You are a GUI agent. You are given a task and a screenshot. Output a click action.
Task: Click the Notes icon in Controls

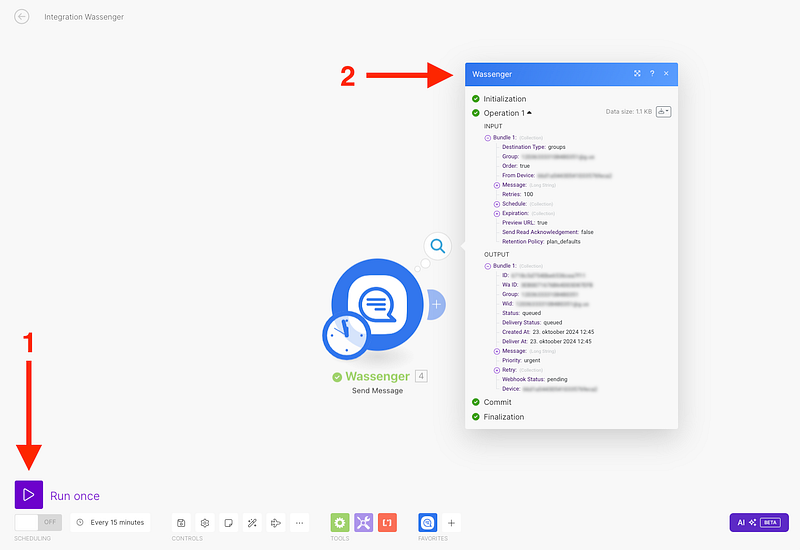coord(229,522)
